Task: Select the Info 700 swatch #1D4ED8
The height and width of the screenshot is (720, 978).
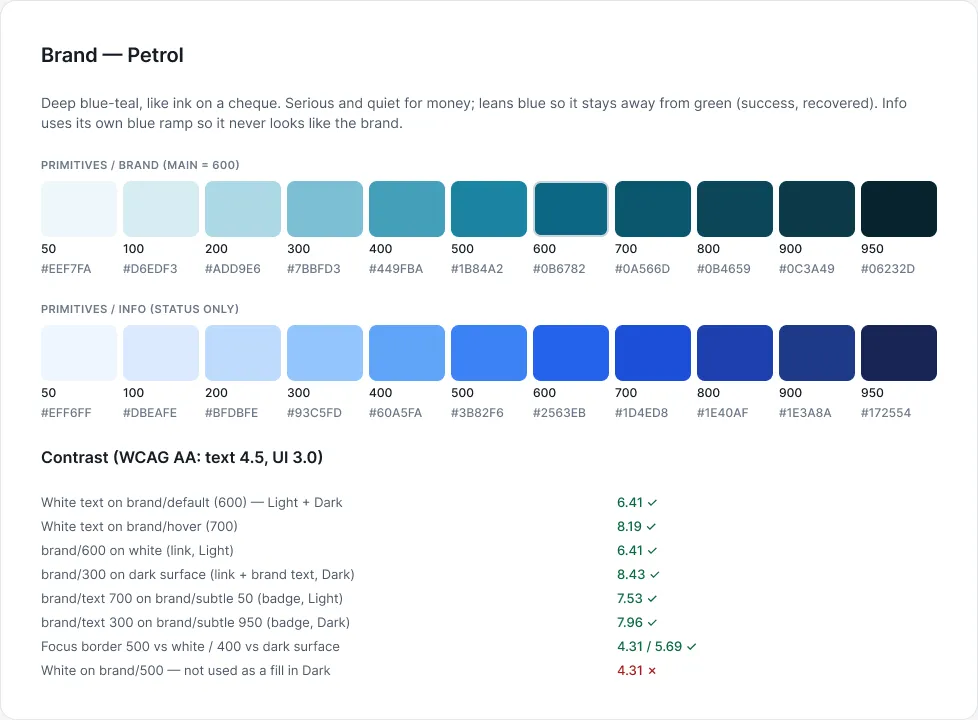Action: tap(653, 353)
